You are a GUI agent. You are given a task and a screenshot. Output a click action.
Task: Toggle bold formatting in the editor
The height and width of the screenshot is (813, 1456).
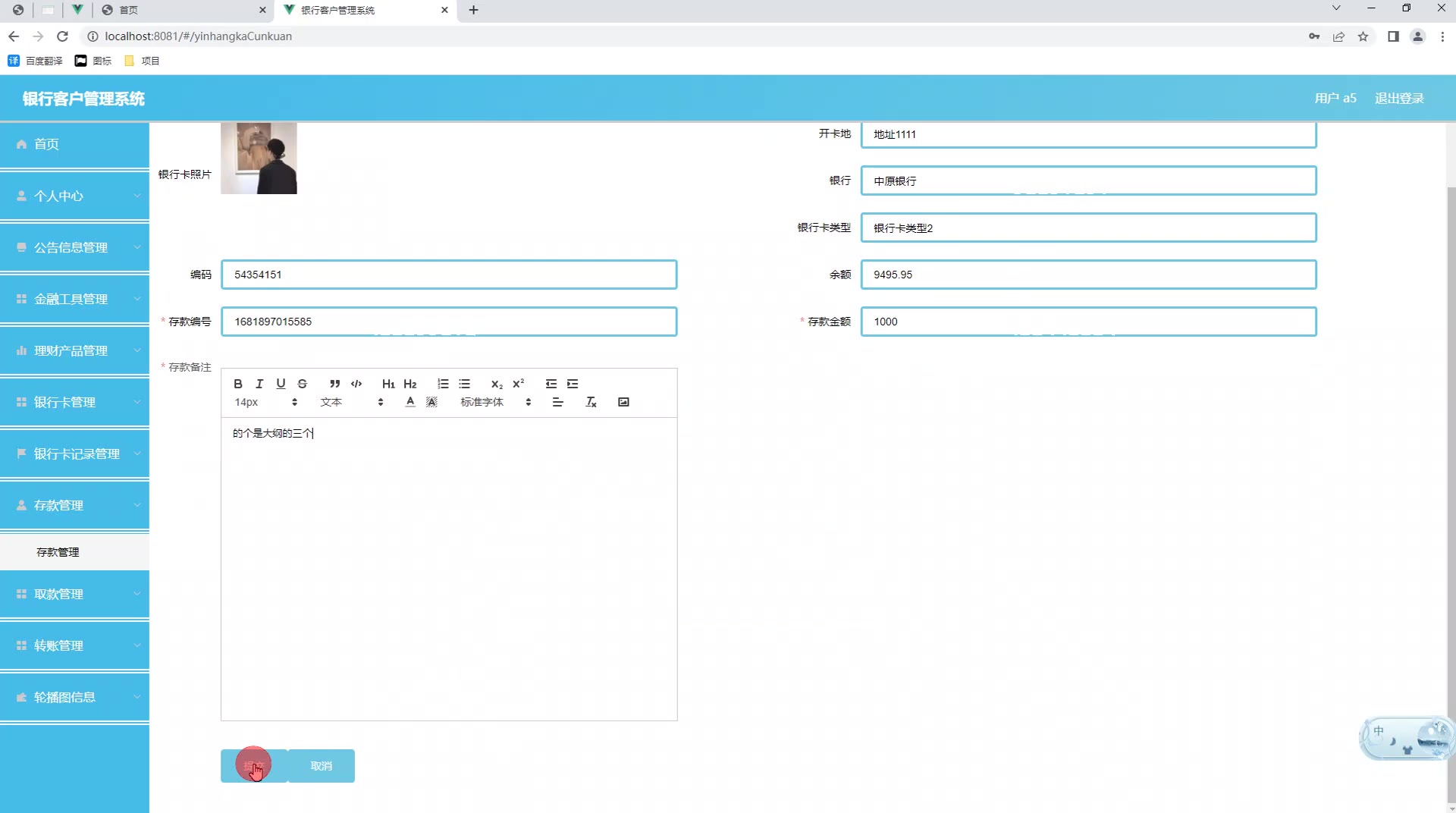coord(238,384)
